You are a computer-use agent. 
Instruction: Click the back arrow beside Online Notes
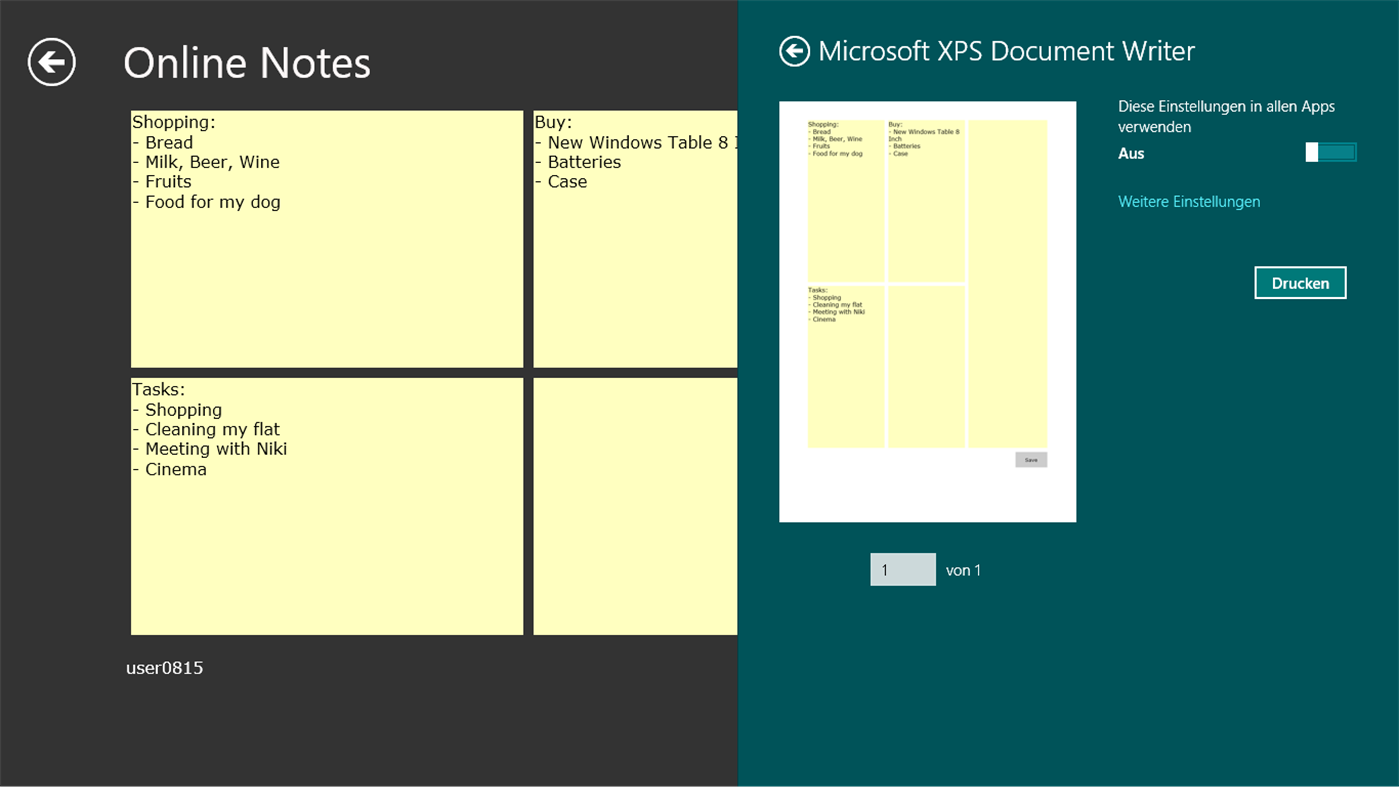51,61
